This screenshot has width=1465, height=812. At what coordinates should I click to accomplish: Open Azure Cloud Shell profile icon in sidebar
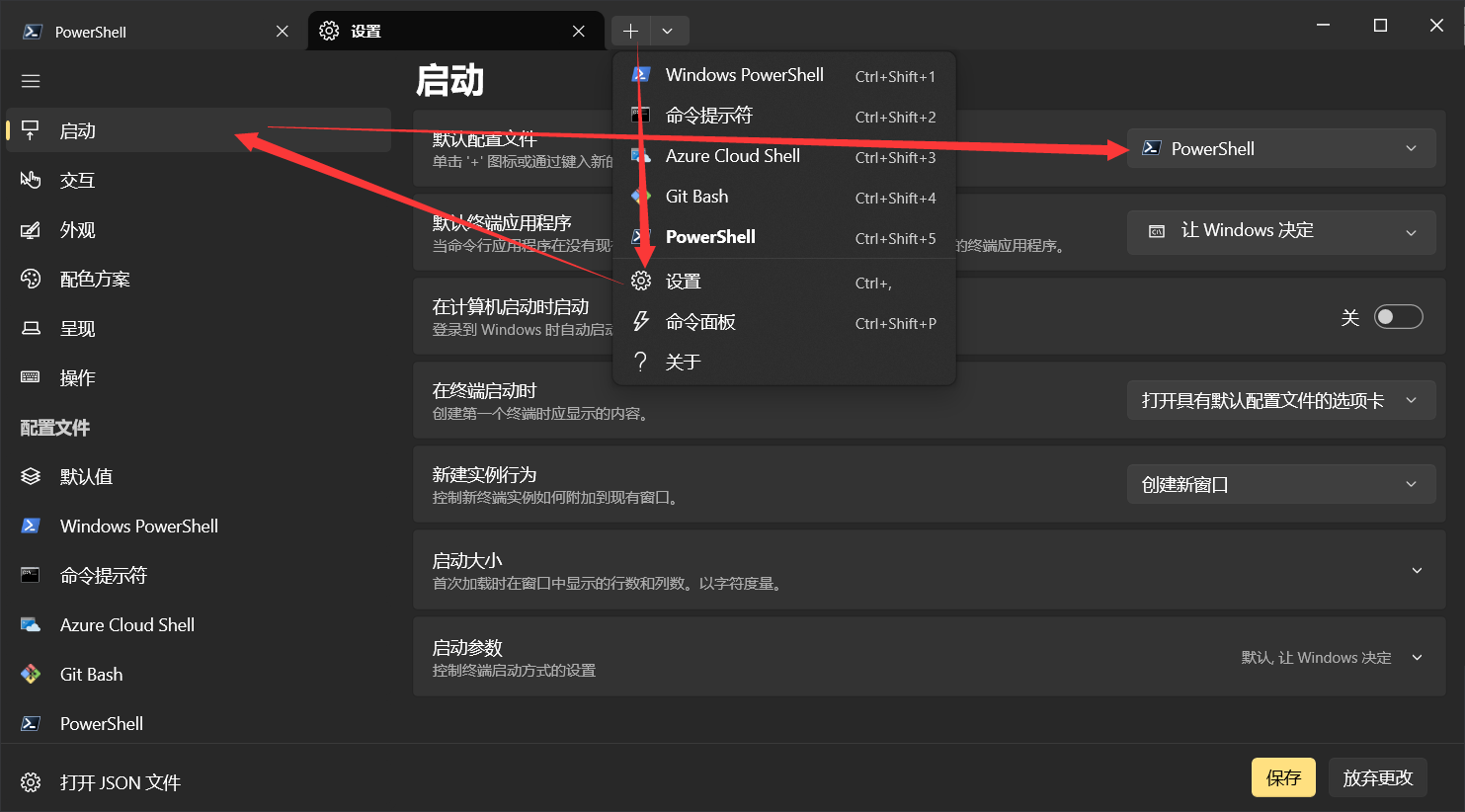click(x=31, y=624)
